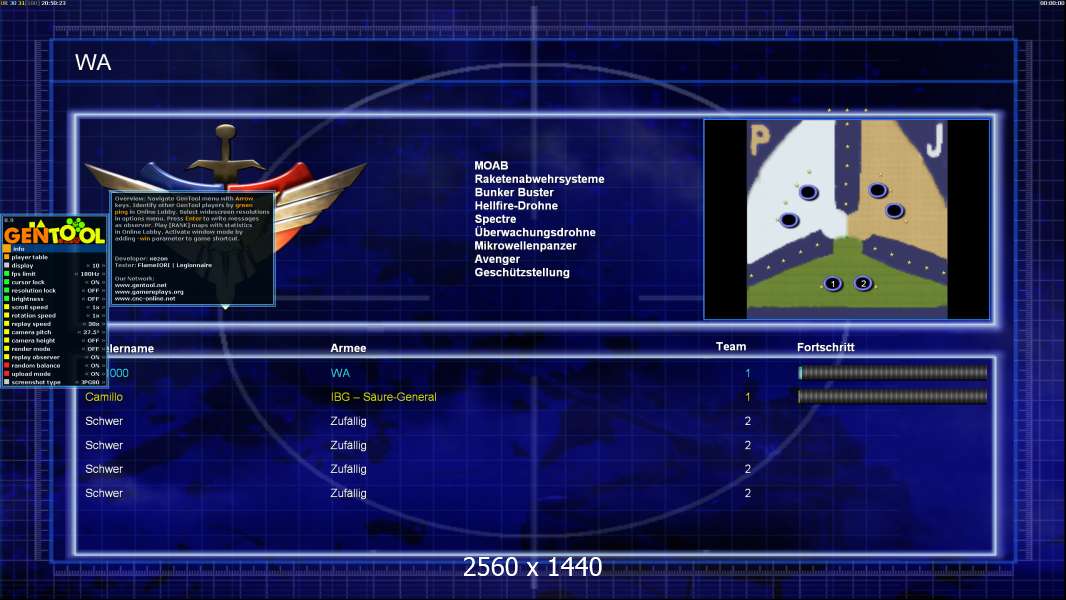Change the replay speed 30x value

coord(94,324)
